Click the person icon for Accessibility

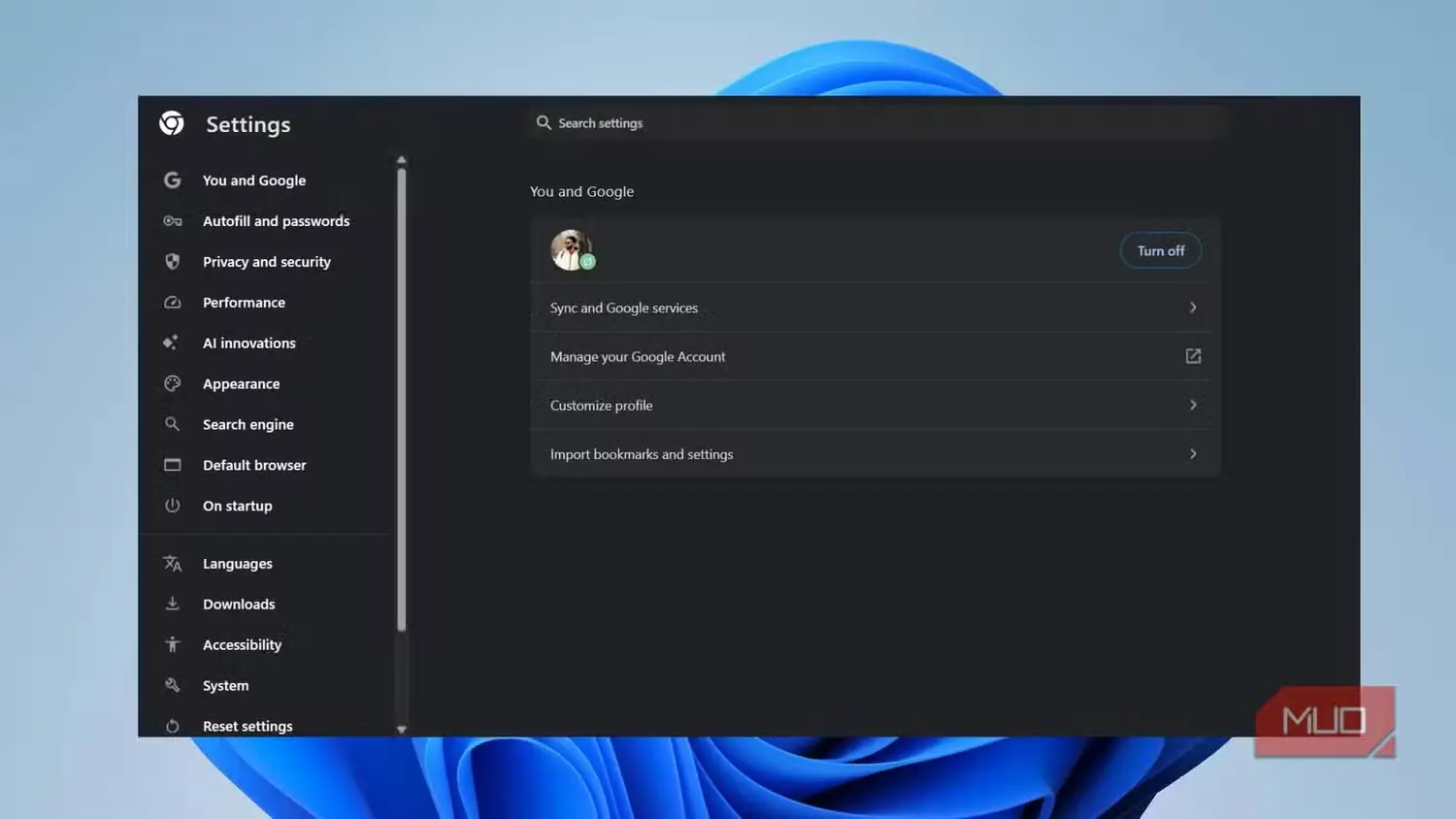tap(172, 644)
